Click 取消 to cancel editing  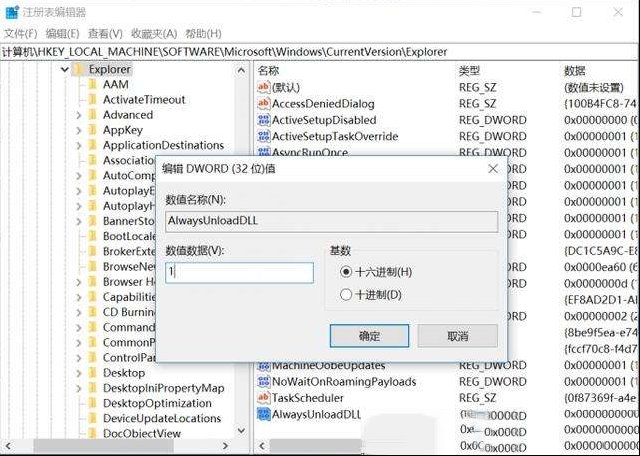coord(458,336)
